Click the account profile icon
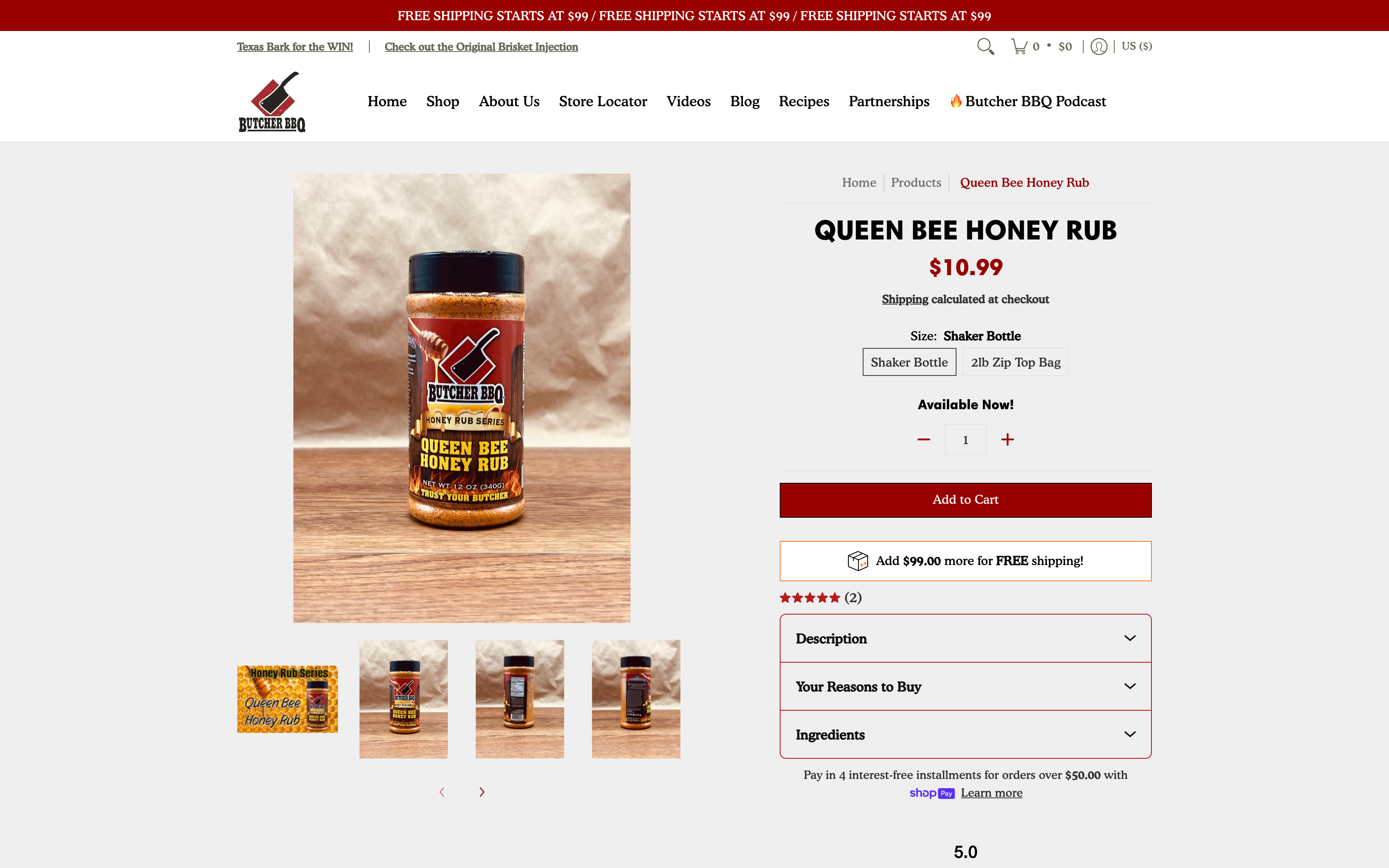Viewport: 1389px width, 868px height. tap(1099, 46)
